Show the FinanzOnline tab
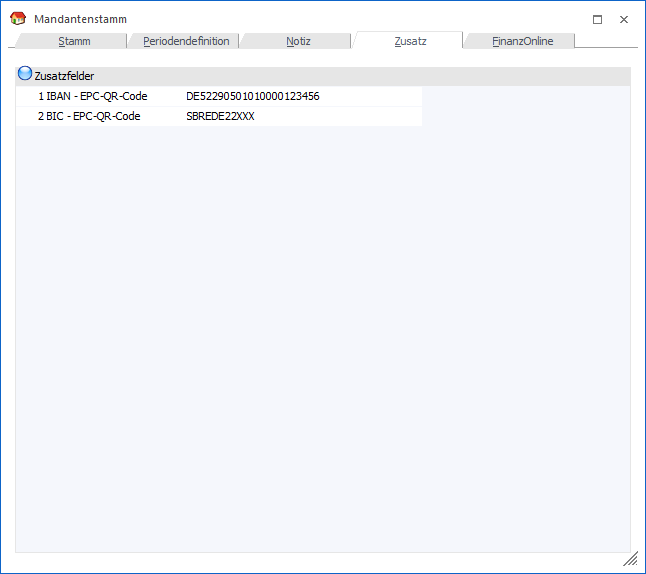Viewport: 646px width, 574px height. 522,41
